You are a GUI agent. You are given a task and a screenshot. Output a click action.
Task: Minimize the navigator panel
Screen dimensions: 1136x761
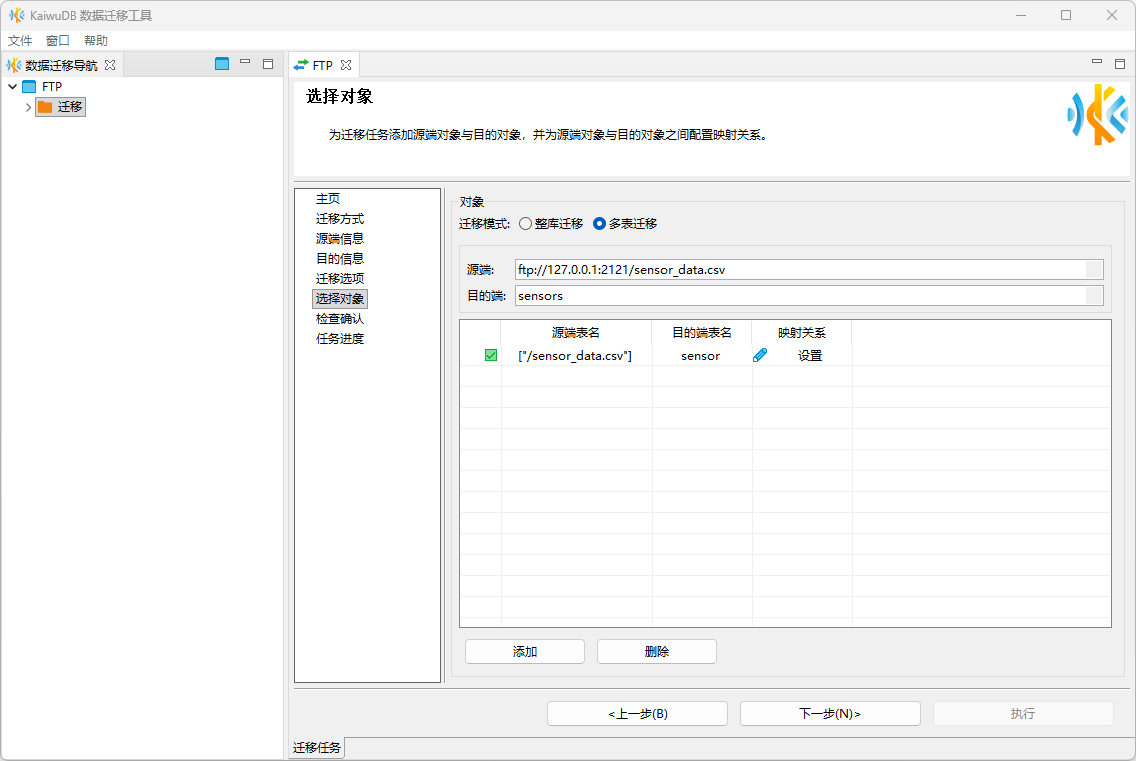tap(245, 64)
